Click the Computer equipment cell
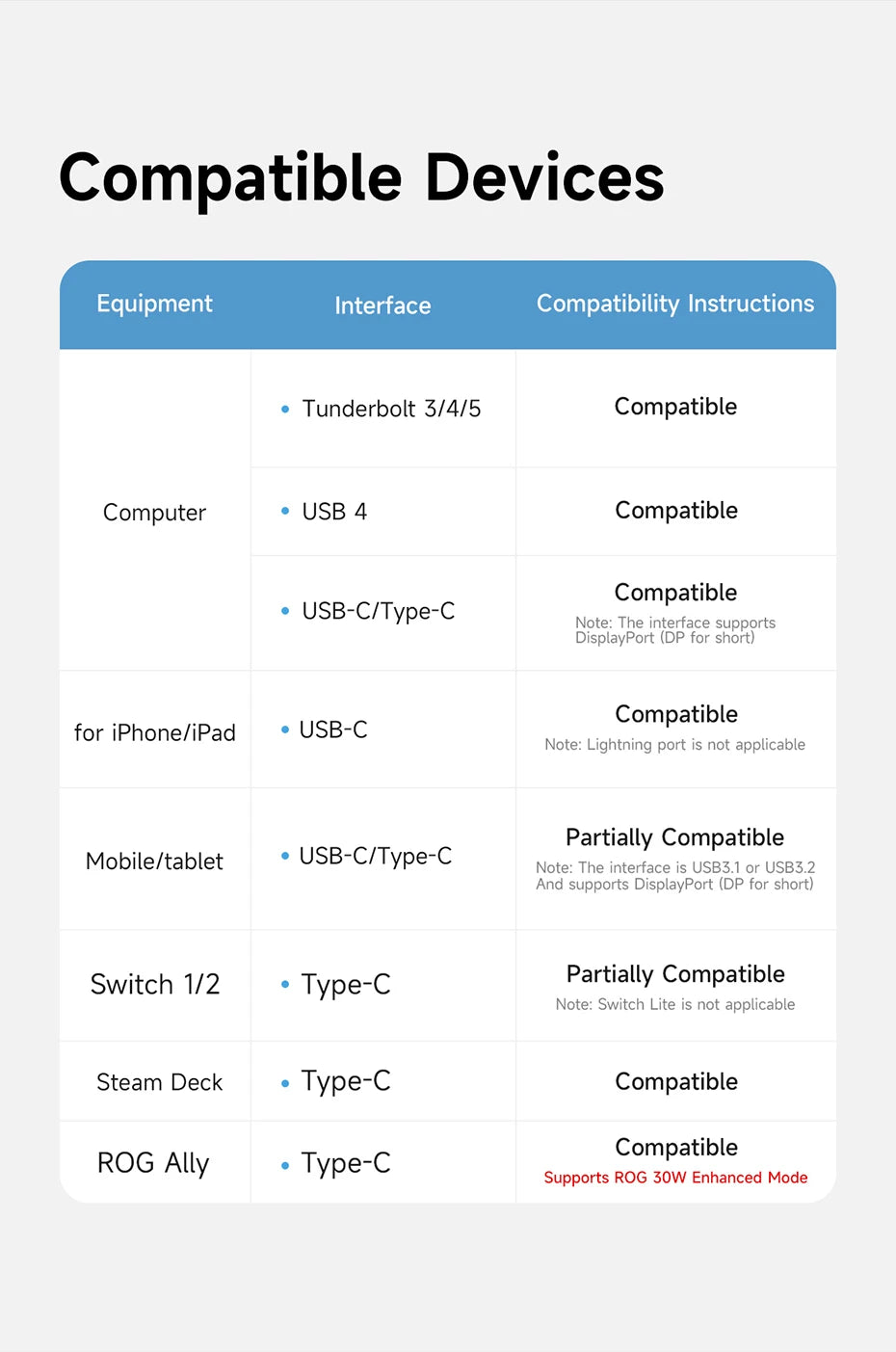 point(154,513)
